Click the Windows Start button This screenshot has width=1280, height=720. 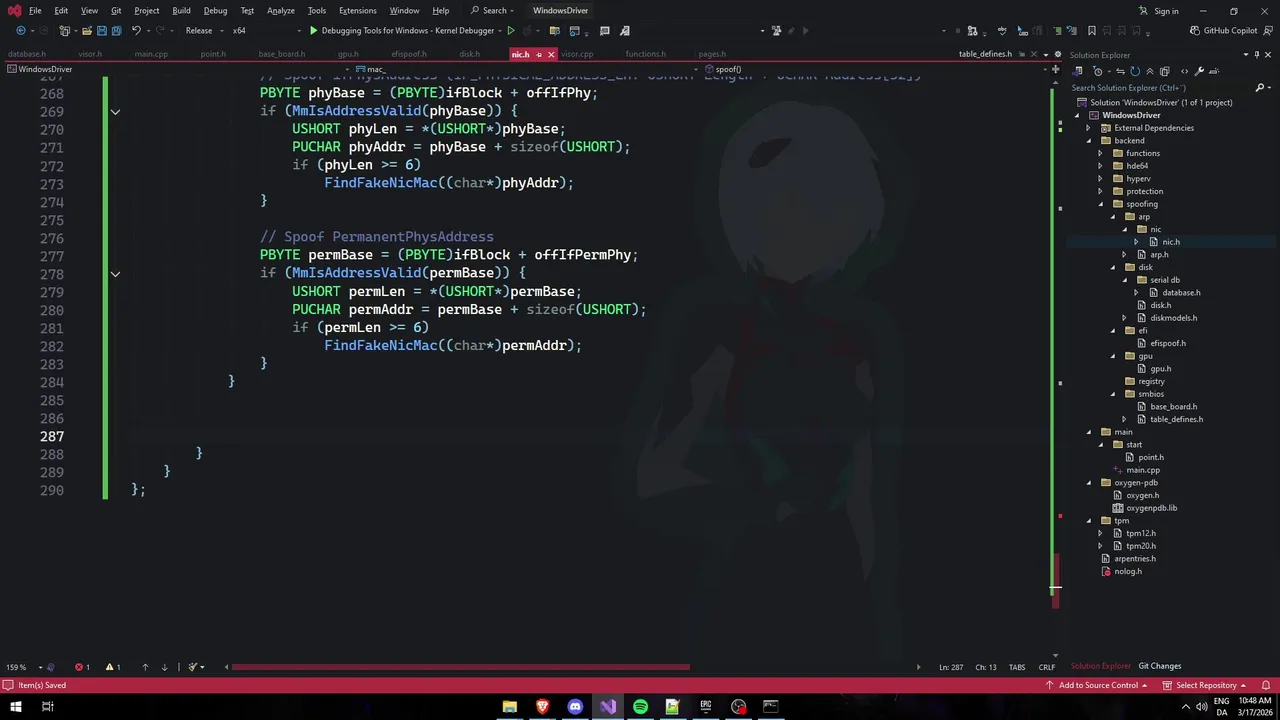point(16,706)
